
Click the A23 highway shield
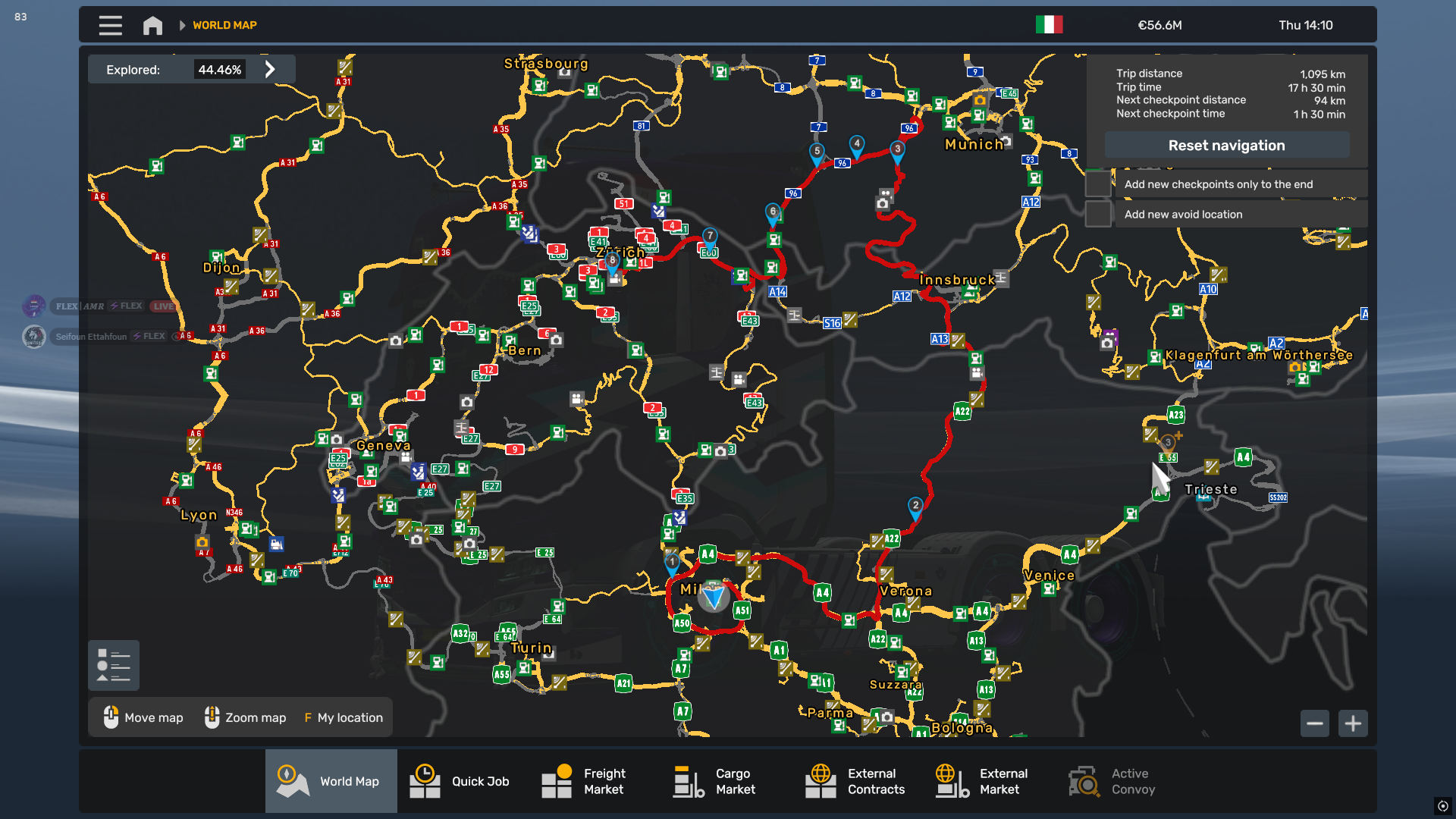click(x=1176, y=415)
